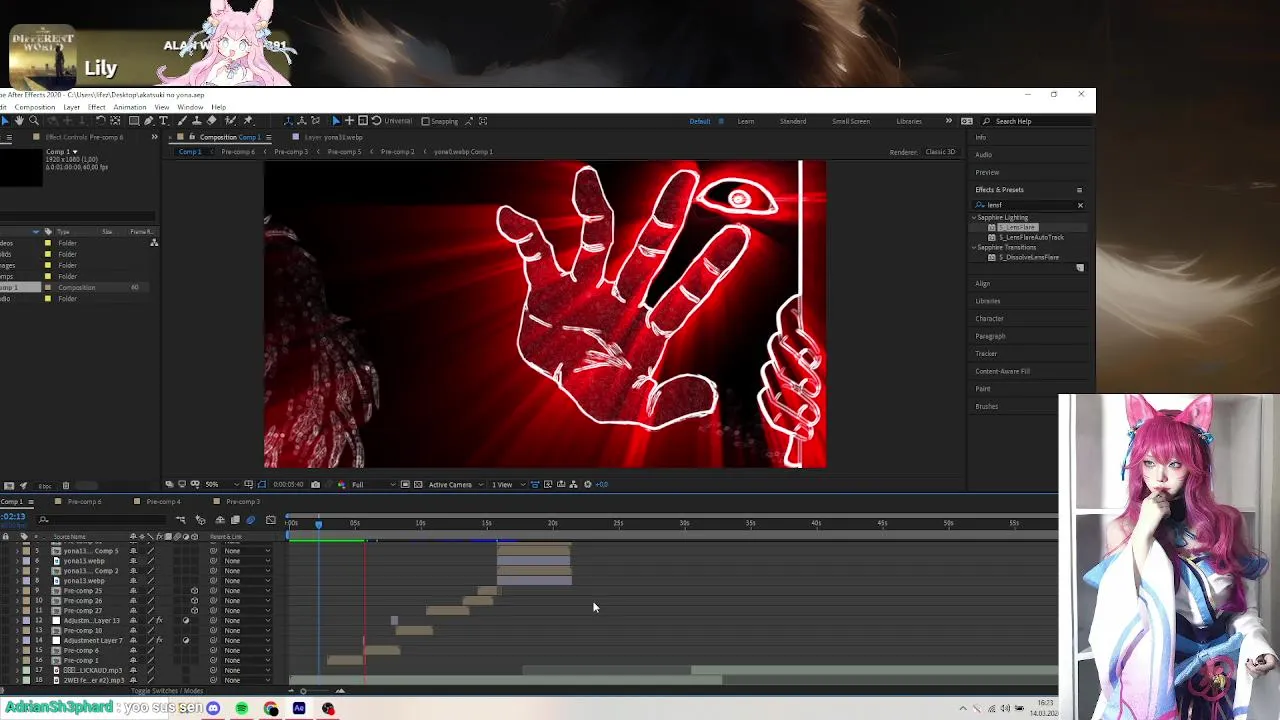
Task: Toggle Frame Blending timeline icon
Action: click(235, 520)
